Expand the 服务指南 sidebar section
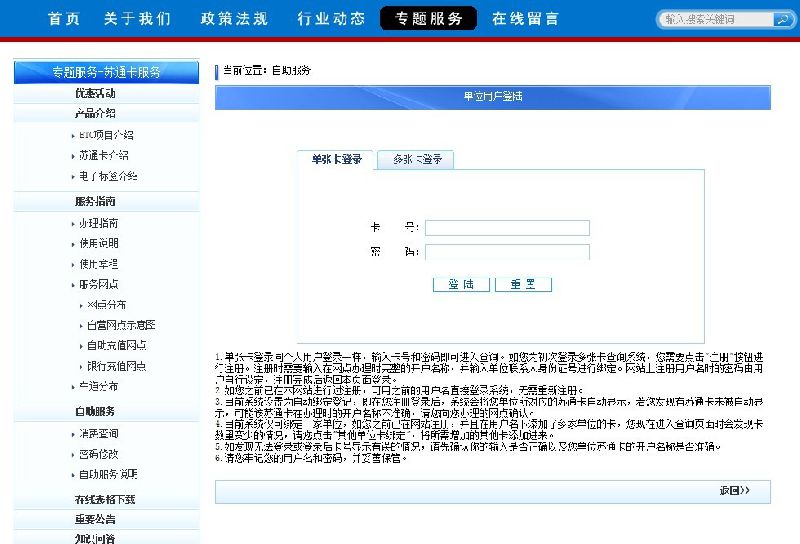Viewport: 800px width, 544px height. [95, 201]
